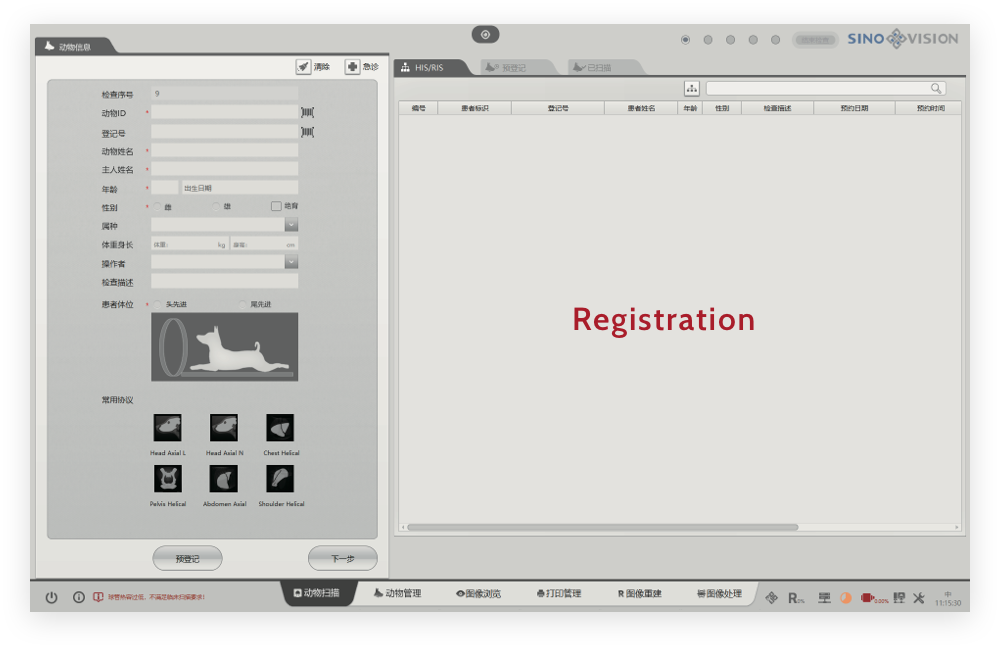Choose the 头先进 (head first) position radio
This screenshot has height=648, width=1000.
click(157, 304)
